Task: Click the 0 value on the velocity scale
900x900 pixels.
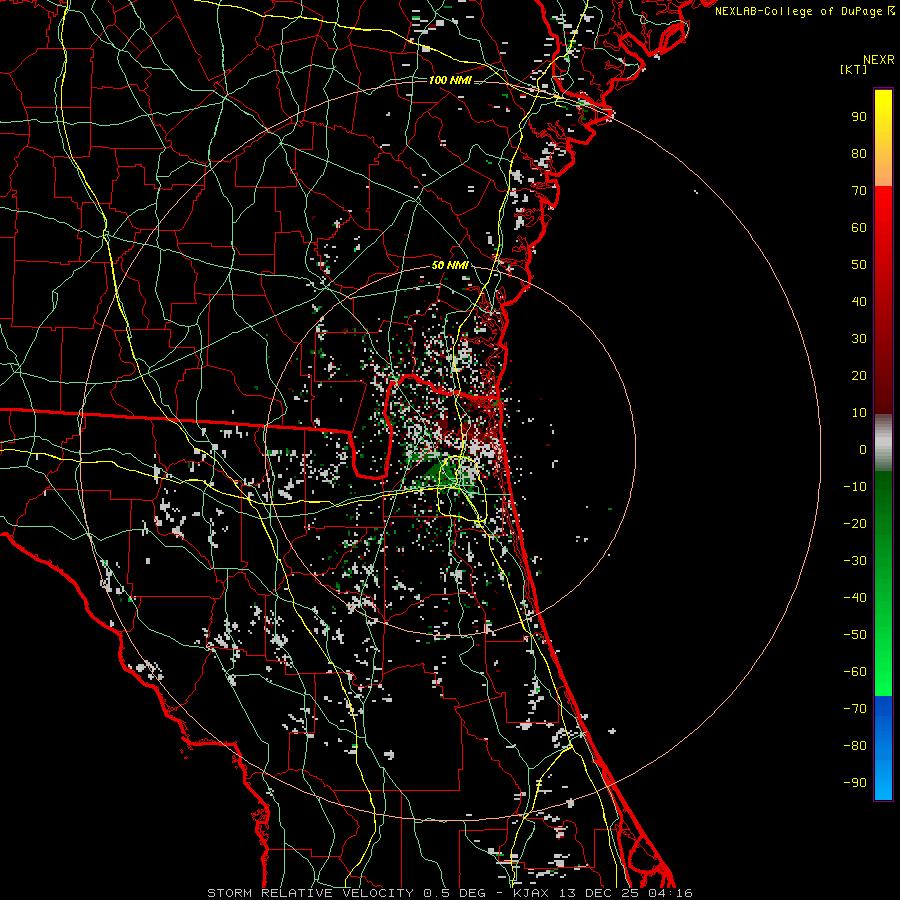Action: coord(861,450)
